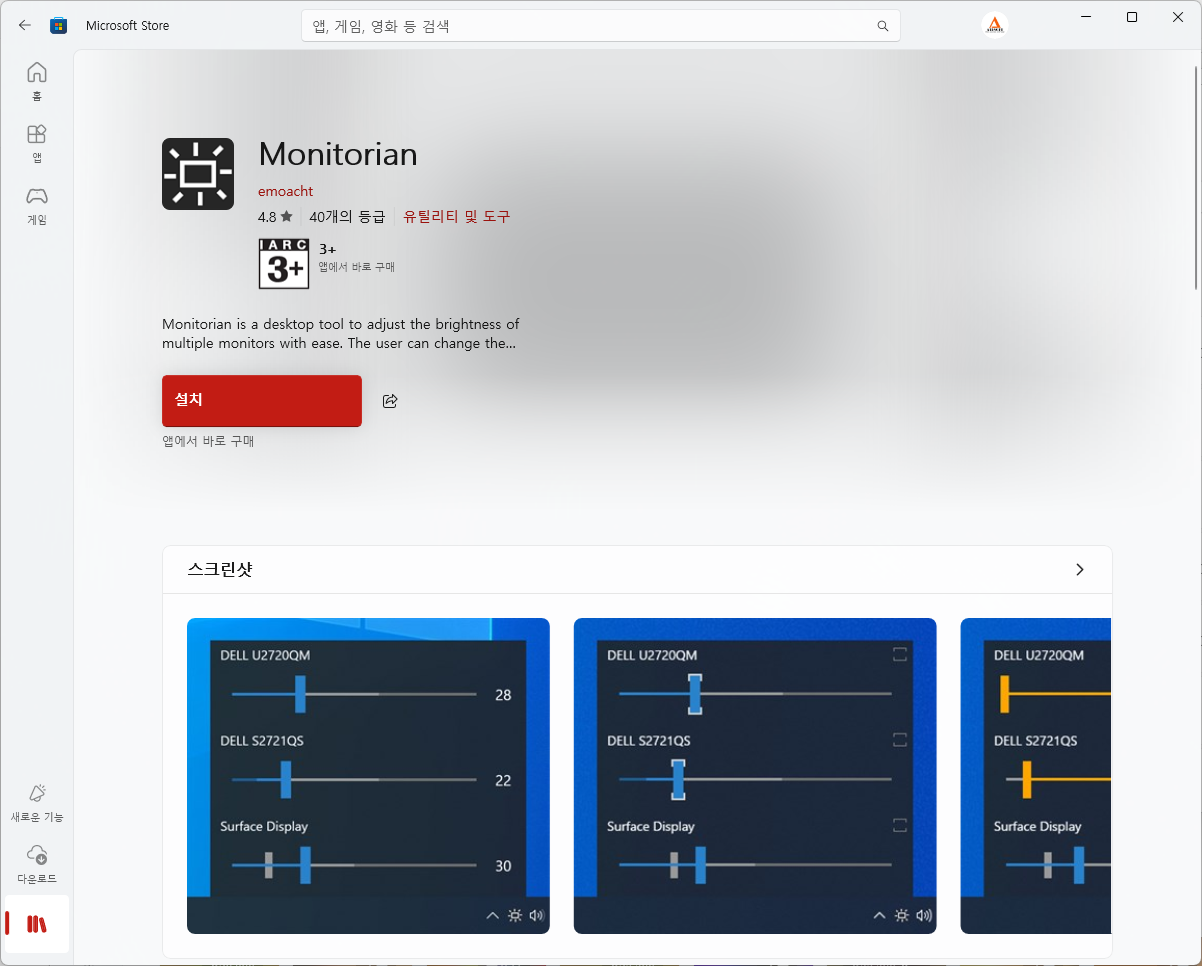Open the user profile avatar
The image size is (1202, 966).
[994, 25]
